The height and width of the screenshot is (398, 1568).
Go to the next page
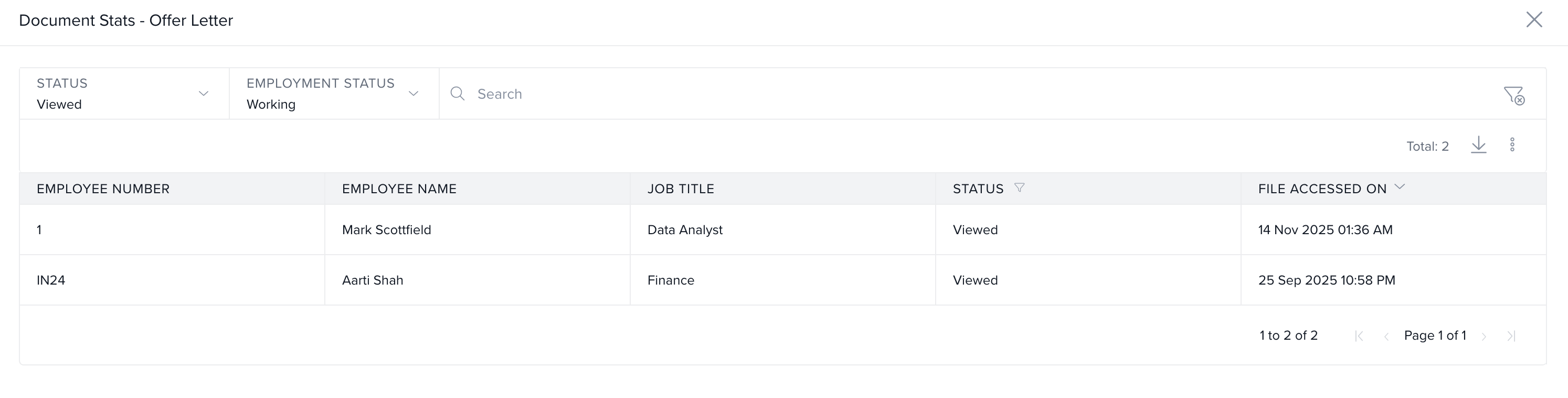[1484, 336]
